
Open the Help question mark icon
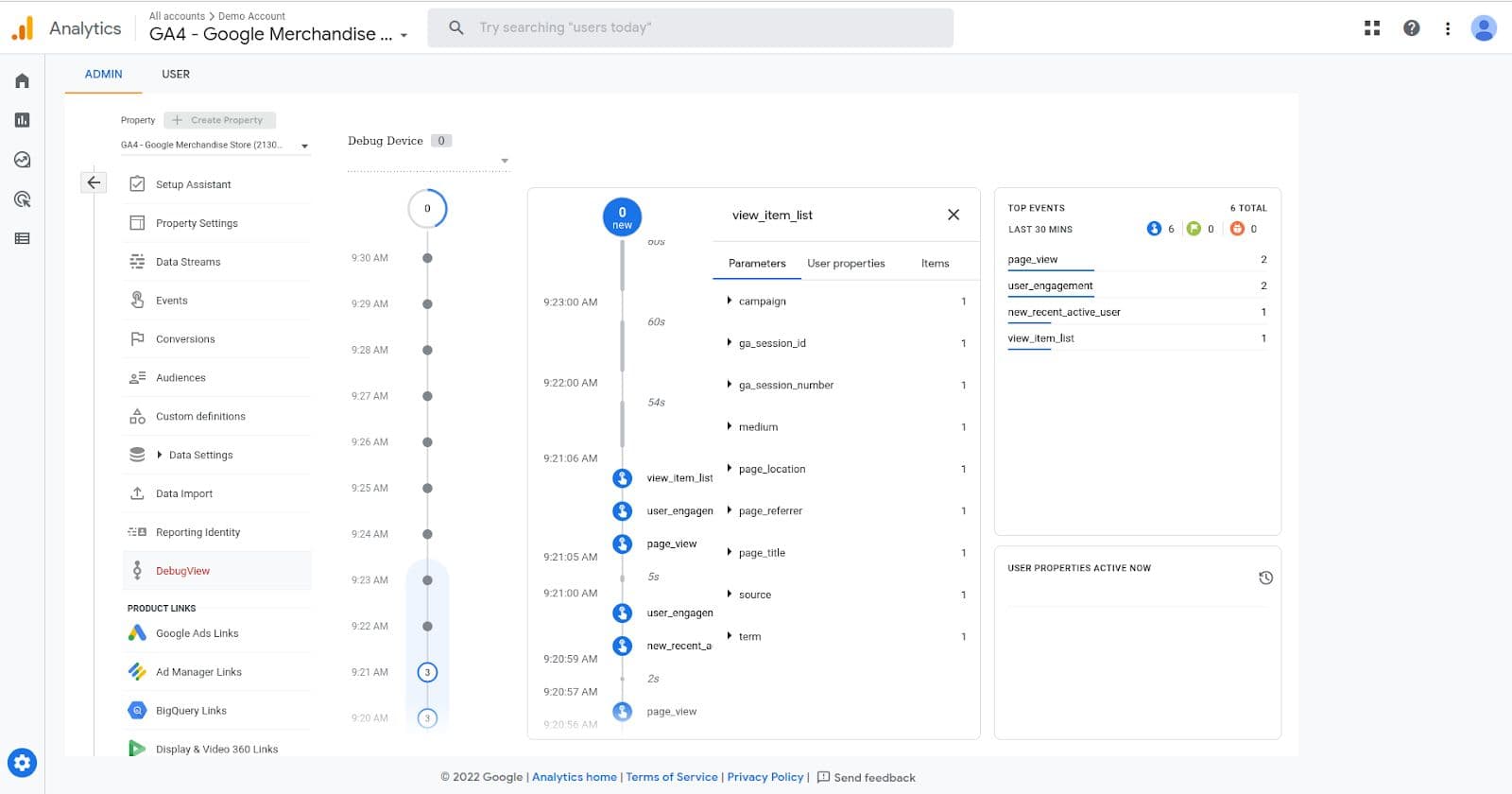[x=1411, y=28]
